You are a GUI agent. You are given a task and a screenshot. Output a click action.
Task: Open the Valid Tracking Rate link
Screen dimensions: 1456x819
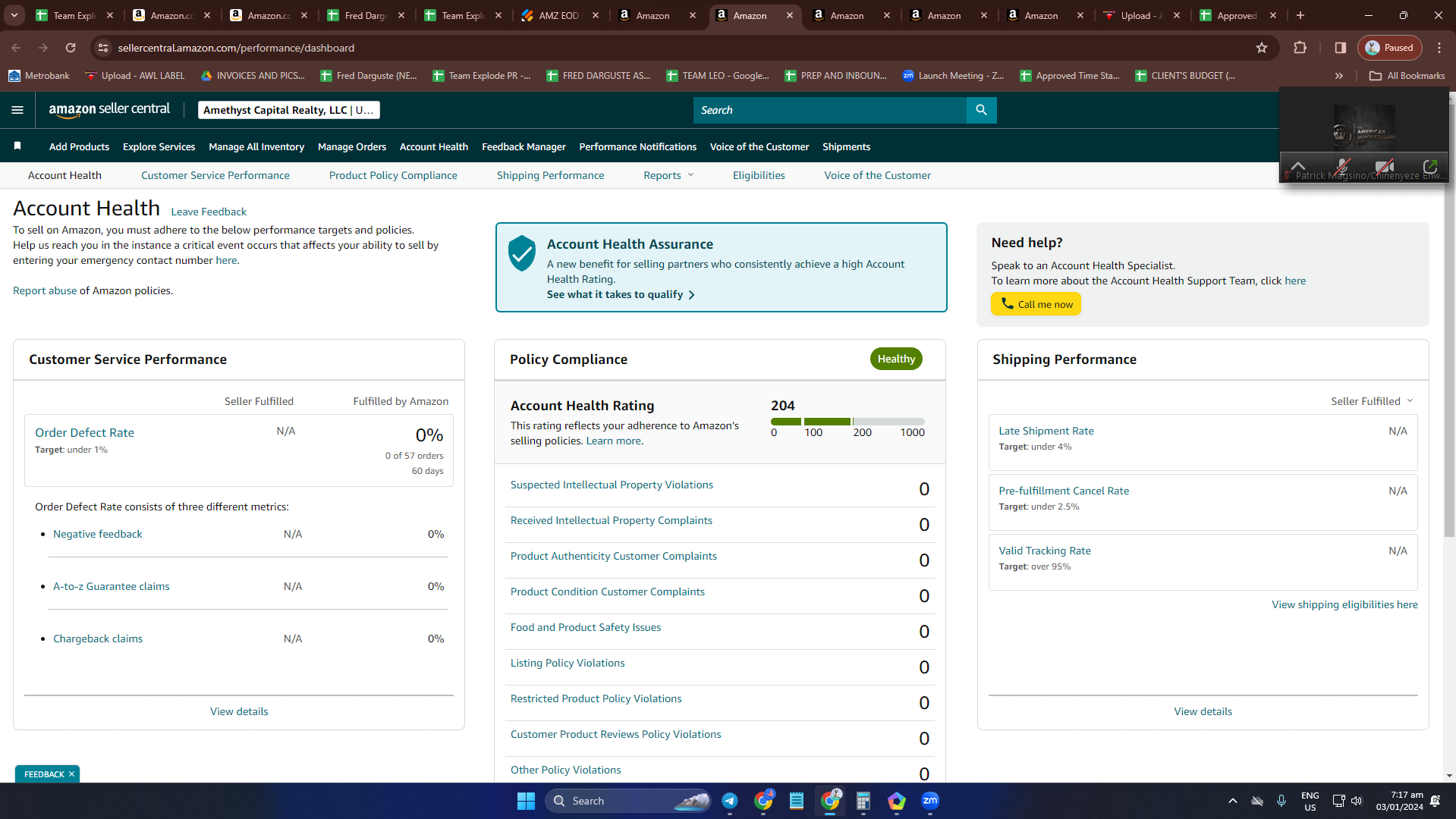coord(1045,551)
